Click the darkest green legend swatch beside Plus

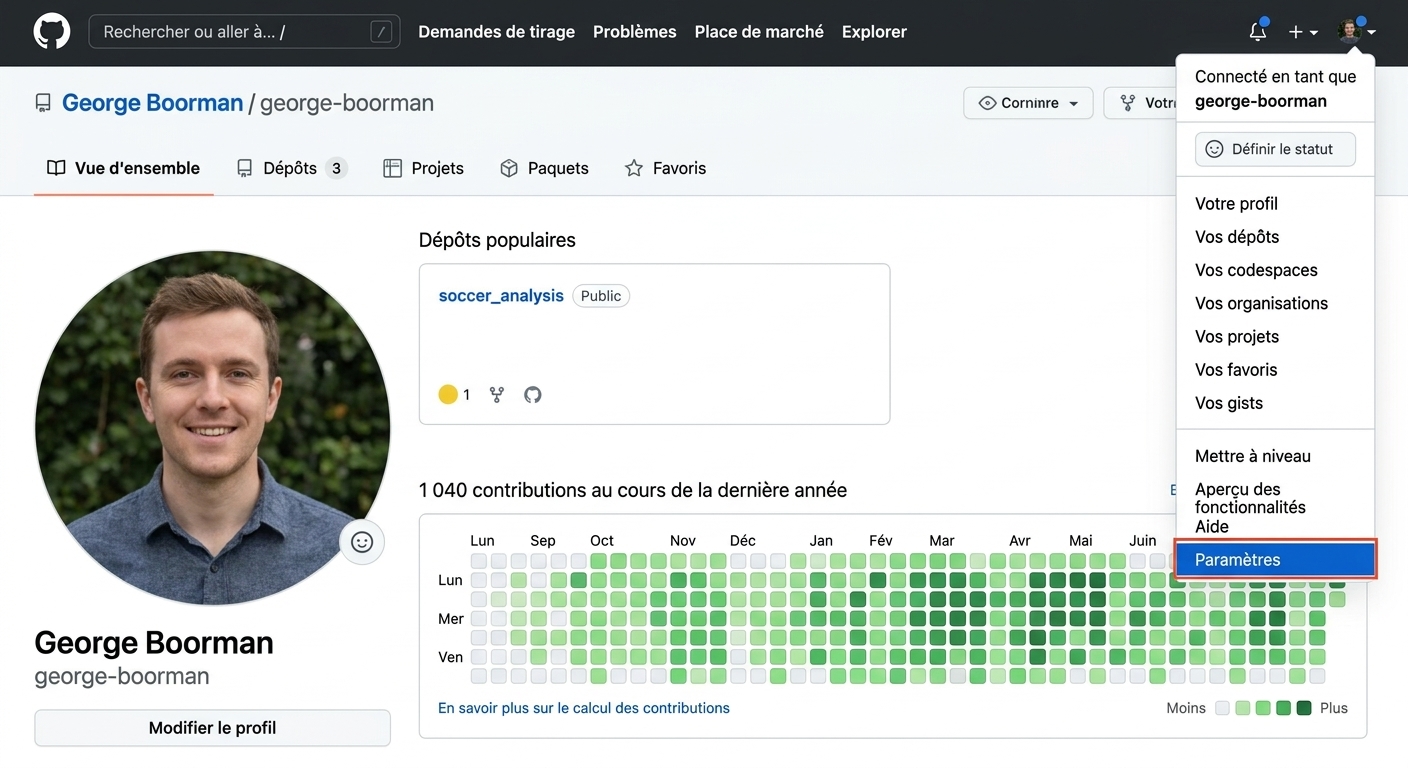1304,708
